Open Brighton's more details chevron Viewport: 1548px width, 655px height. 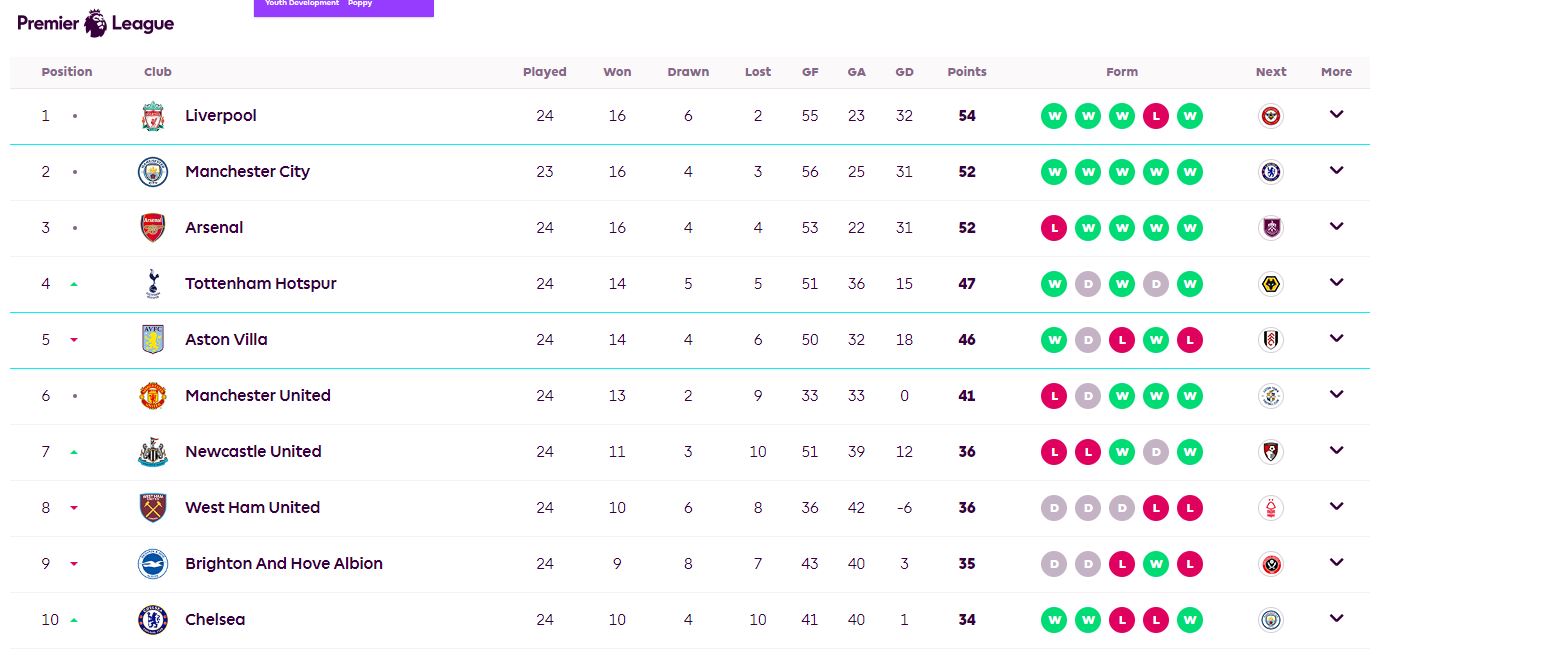point(1336,563)
